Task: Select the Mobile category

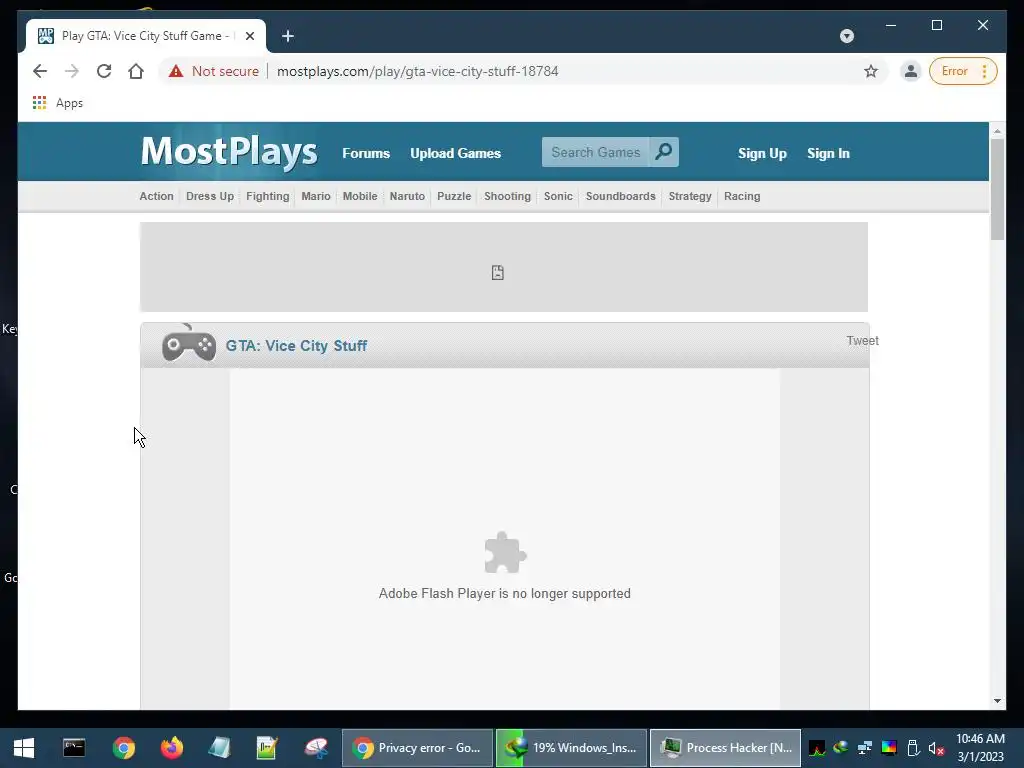Action: pyautogui.click(x=360, y=196)
